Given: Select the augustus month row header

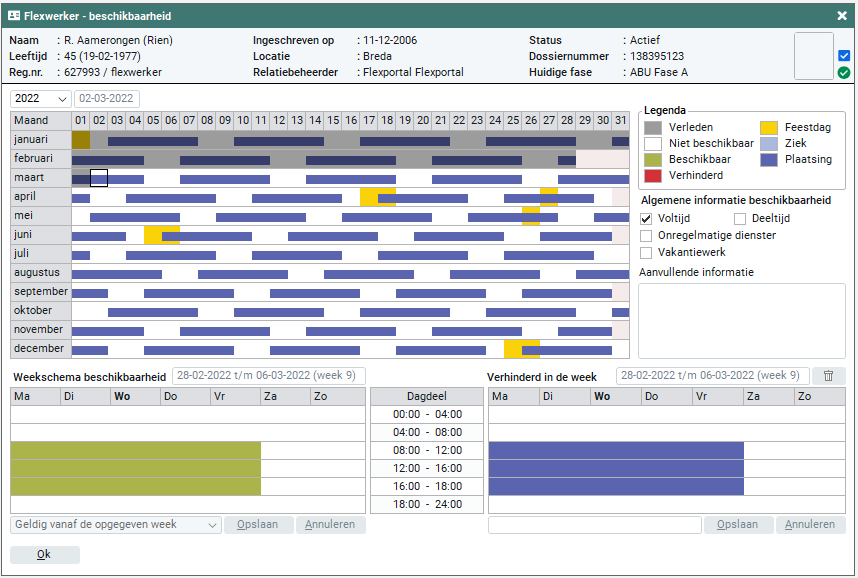Looking at the screenshot, I should 40,273.
